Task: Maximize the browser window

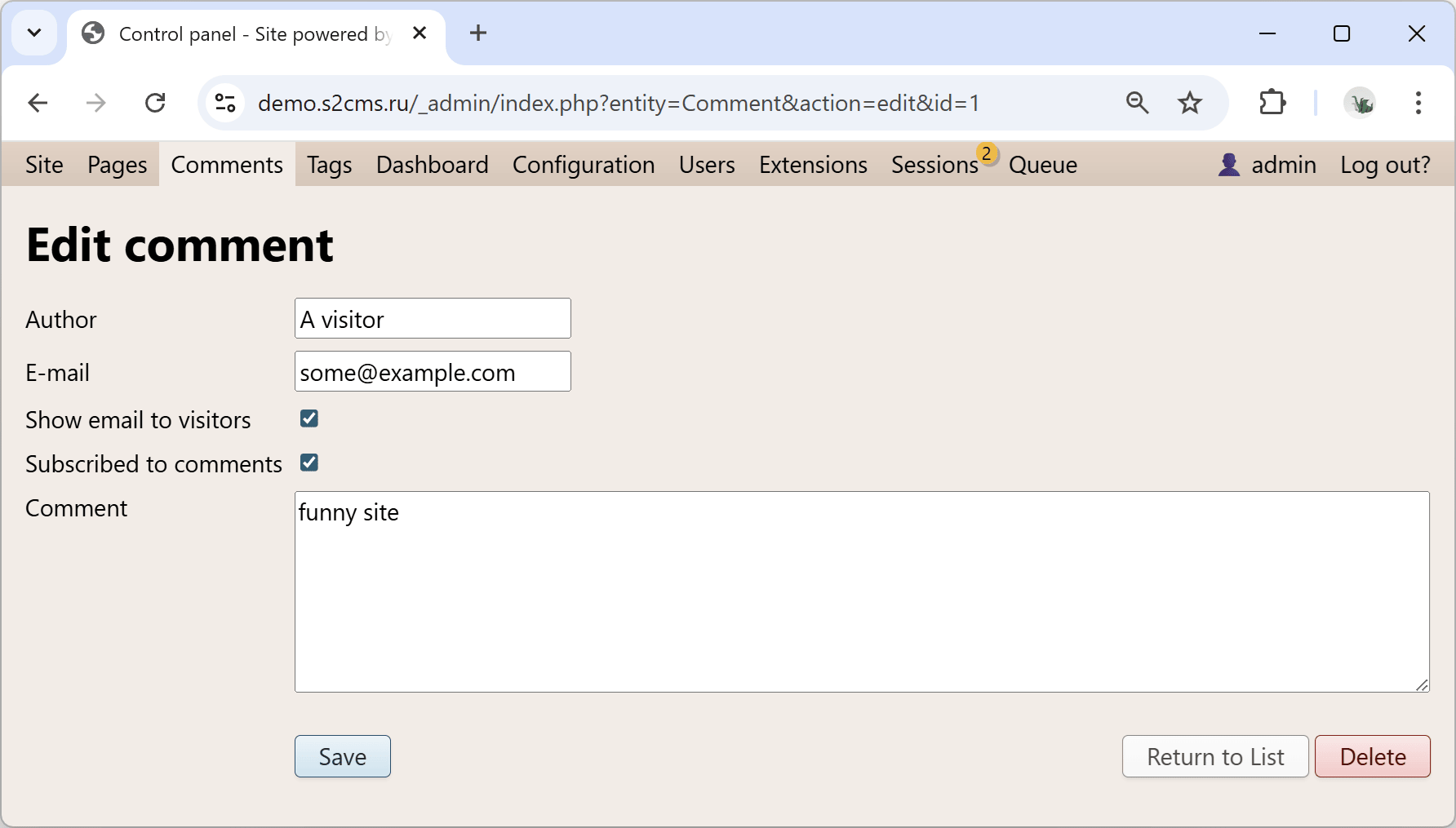Action: tap(1342, 33)
